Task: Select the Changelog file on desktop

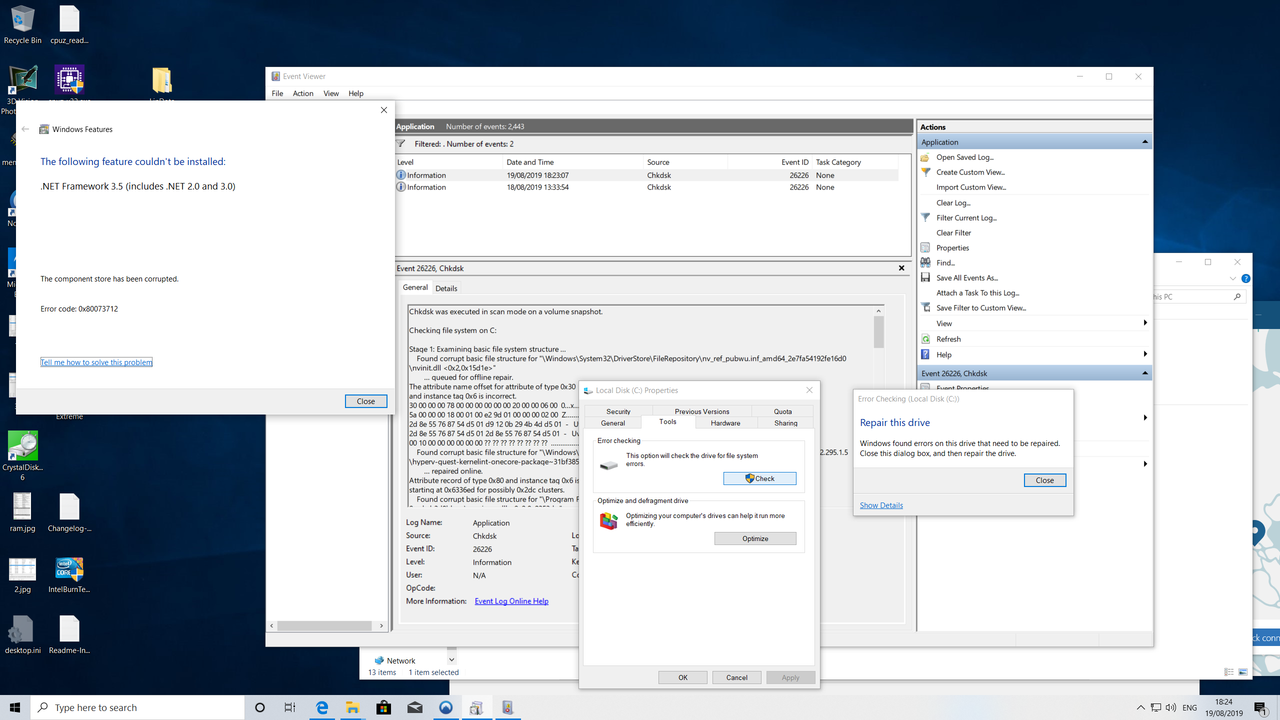Action: (69, 513)
